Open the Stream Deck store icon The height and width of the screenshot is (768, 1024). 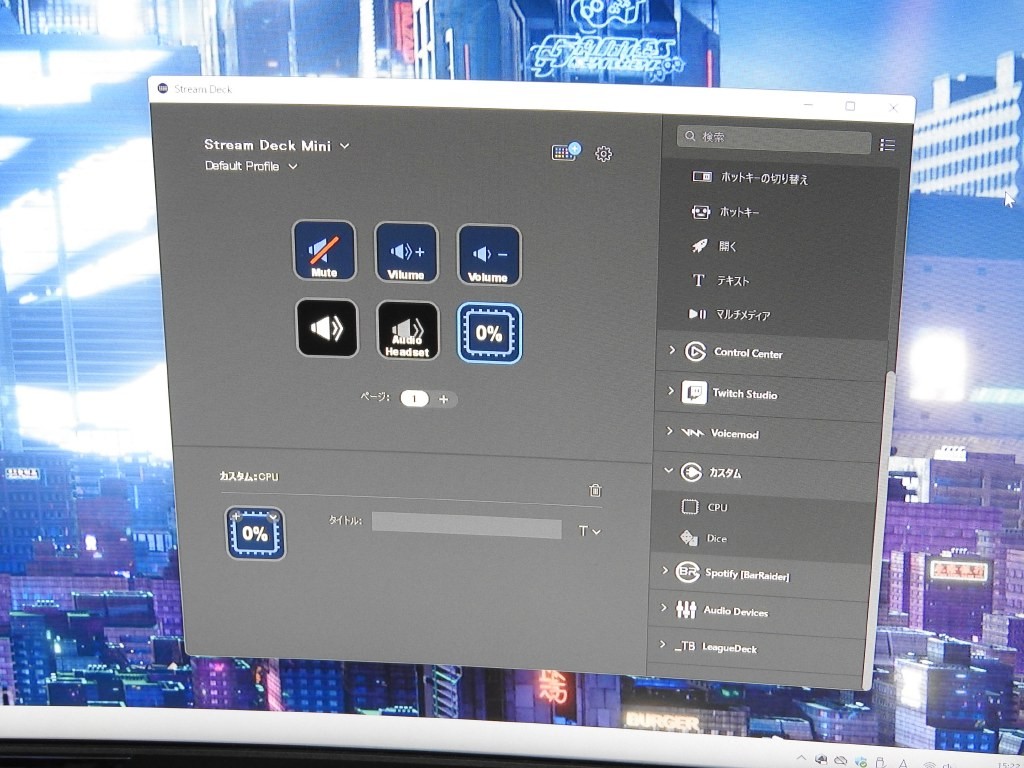(566, 152)
